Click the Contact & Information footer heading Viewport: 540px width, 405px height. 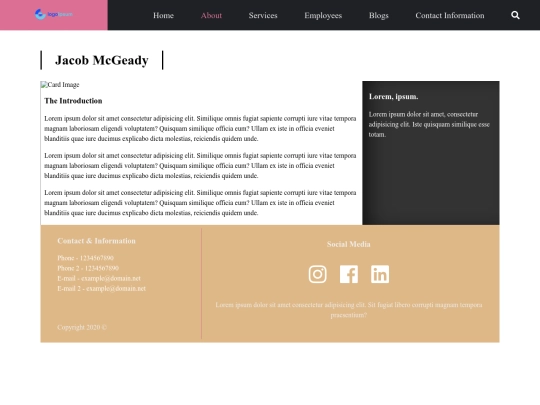click(96, 241)
